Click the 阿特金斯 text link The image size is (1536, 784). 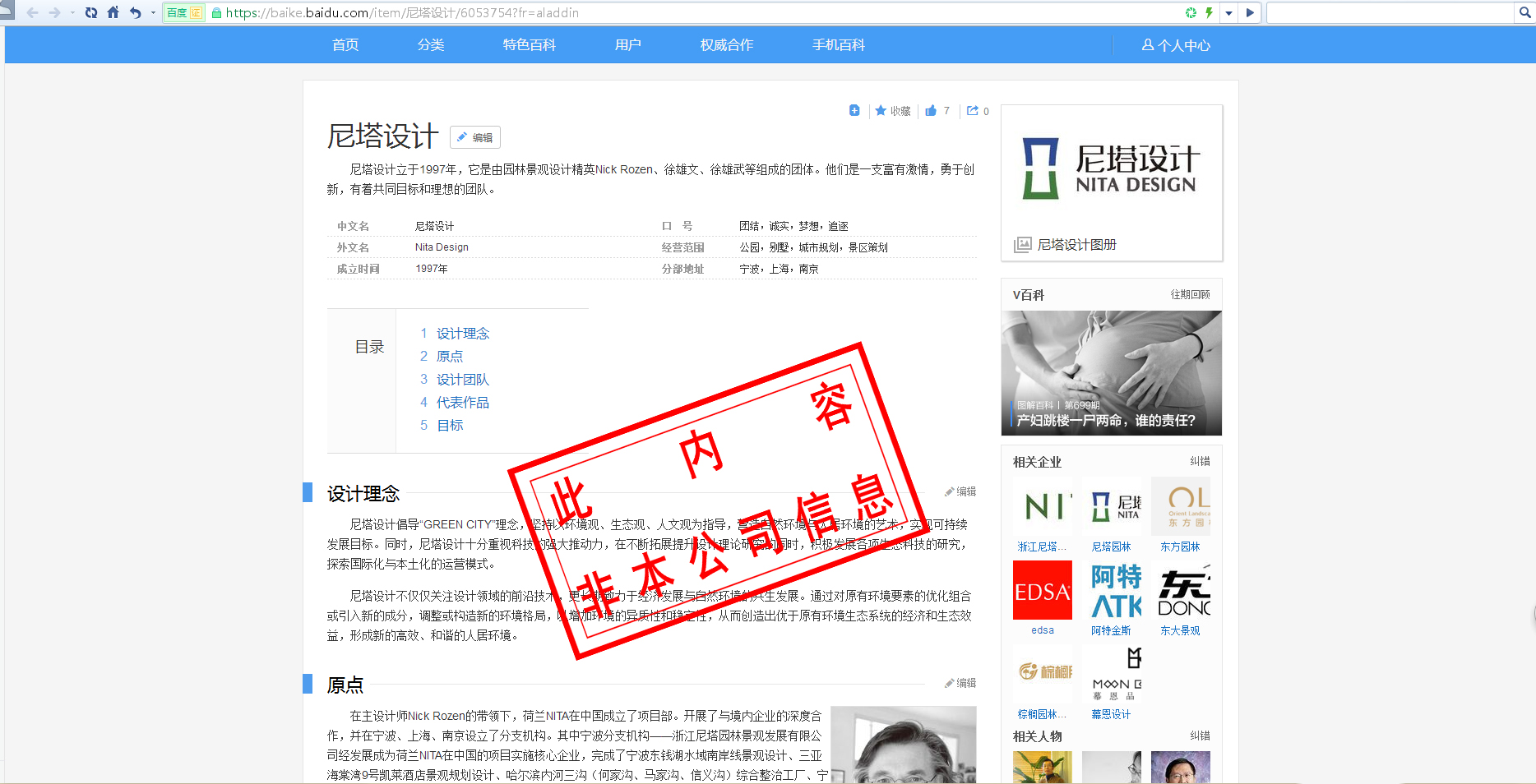pyautogui.click(x=1111, y=630)
